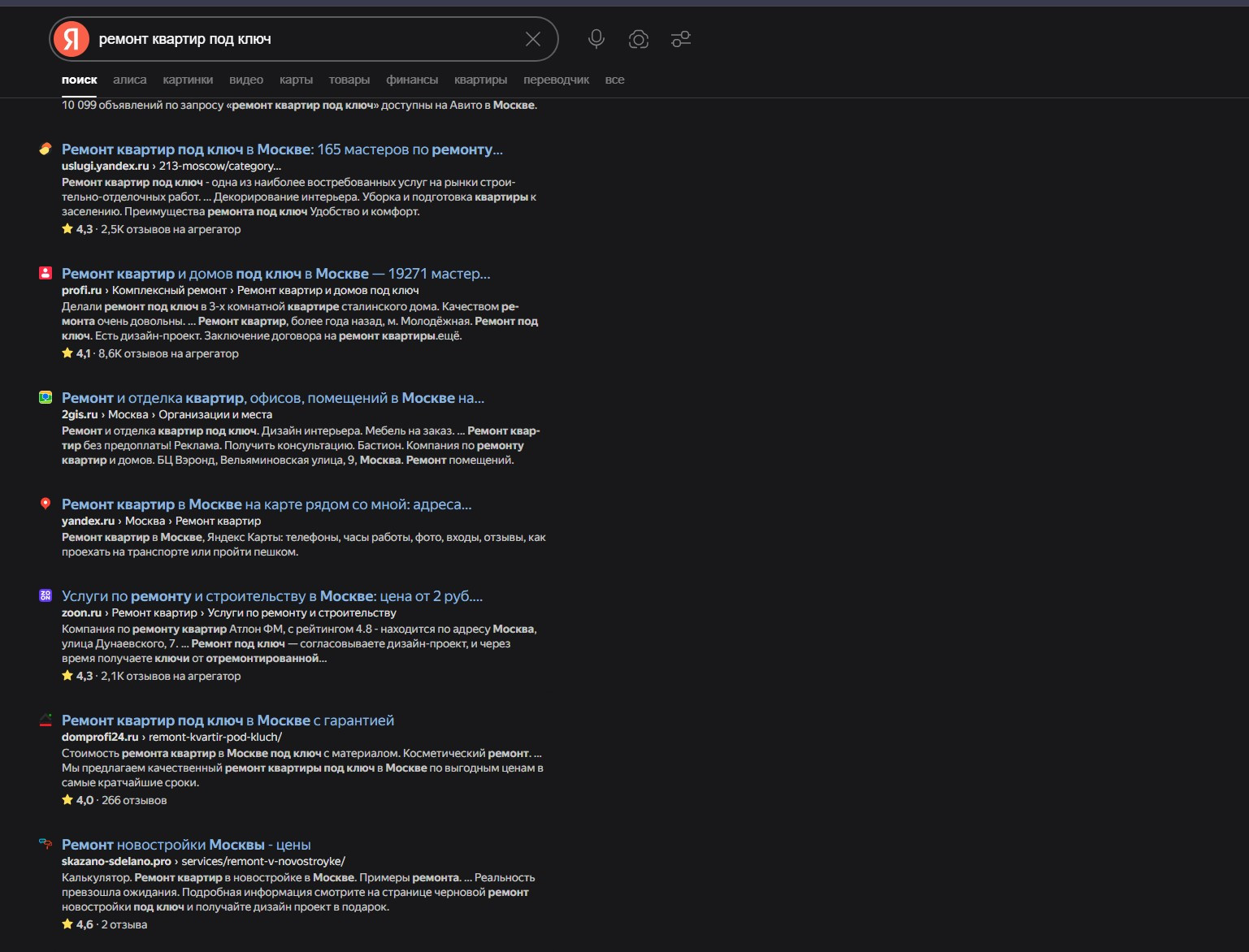Screen dimensions: 1249x952
Task: Click the profi.ru result favicon
Action: (46, 273)
